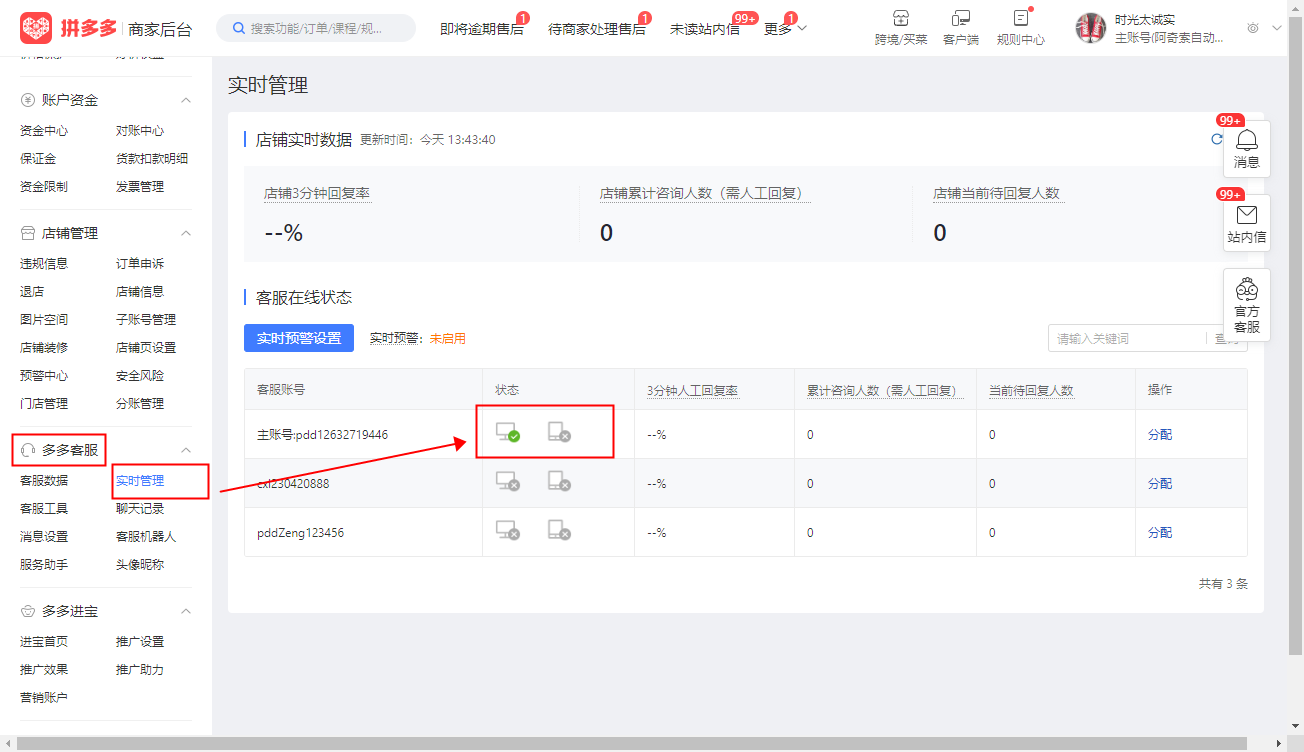Open the 客户端 icon
Screen dimensions: 1304x752
tap(961, 18)
